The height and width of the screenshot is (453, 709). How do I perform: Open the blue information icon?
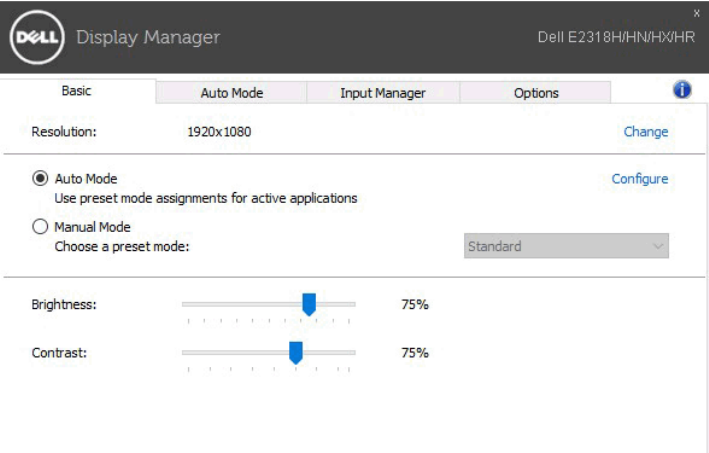tap(683, 90)
